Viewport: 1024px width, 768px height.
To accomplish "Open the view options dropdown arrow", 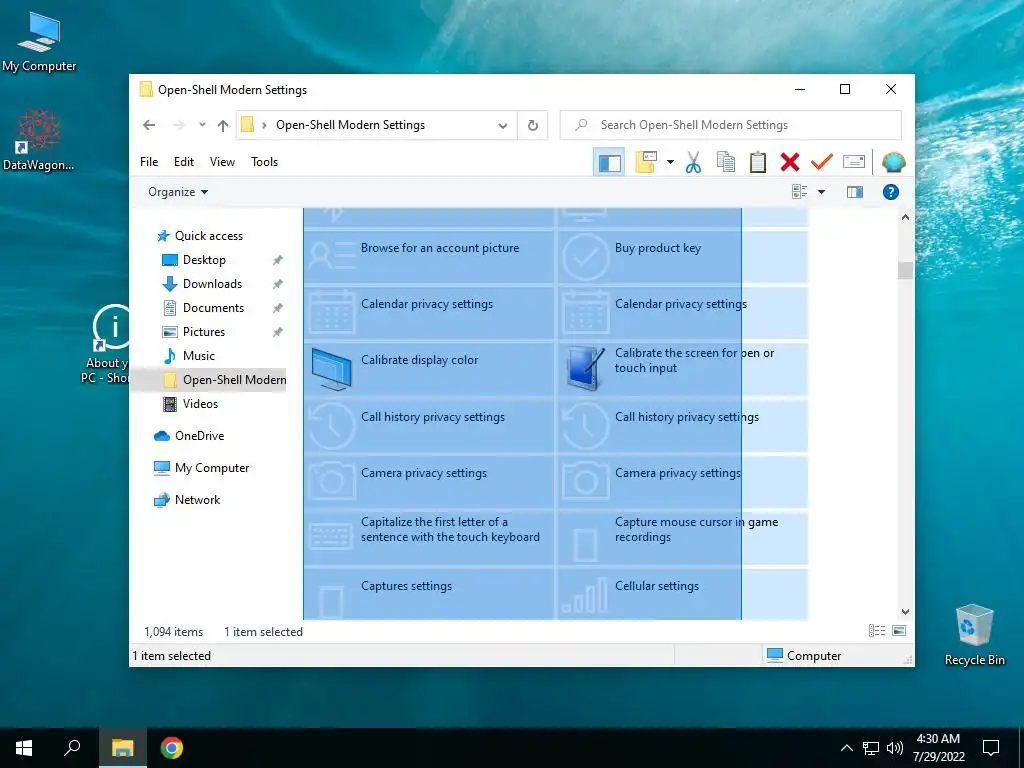I will point(822,192).
